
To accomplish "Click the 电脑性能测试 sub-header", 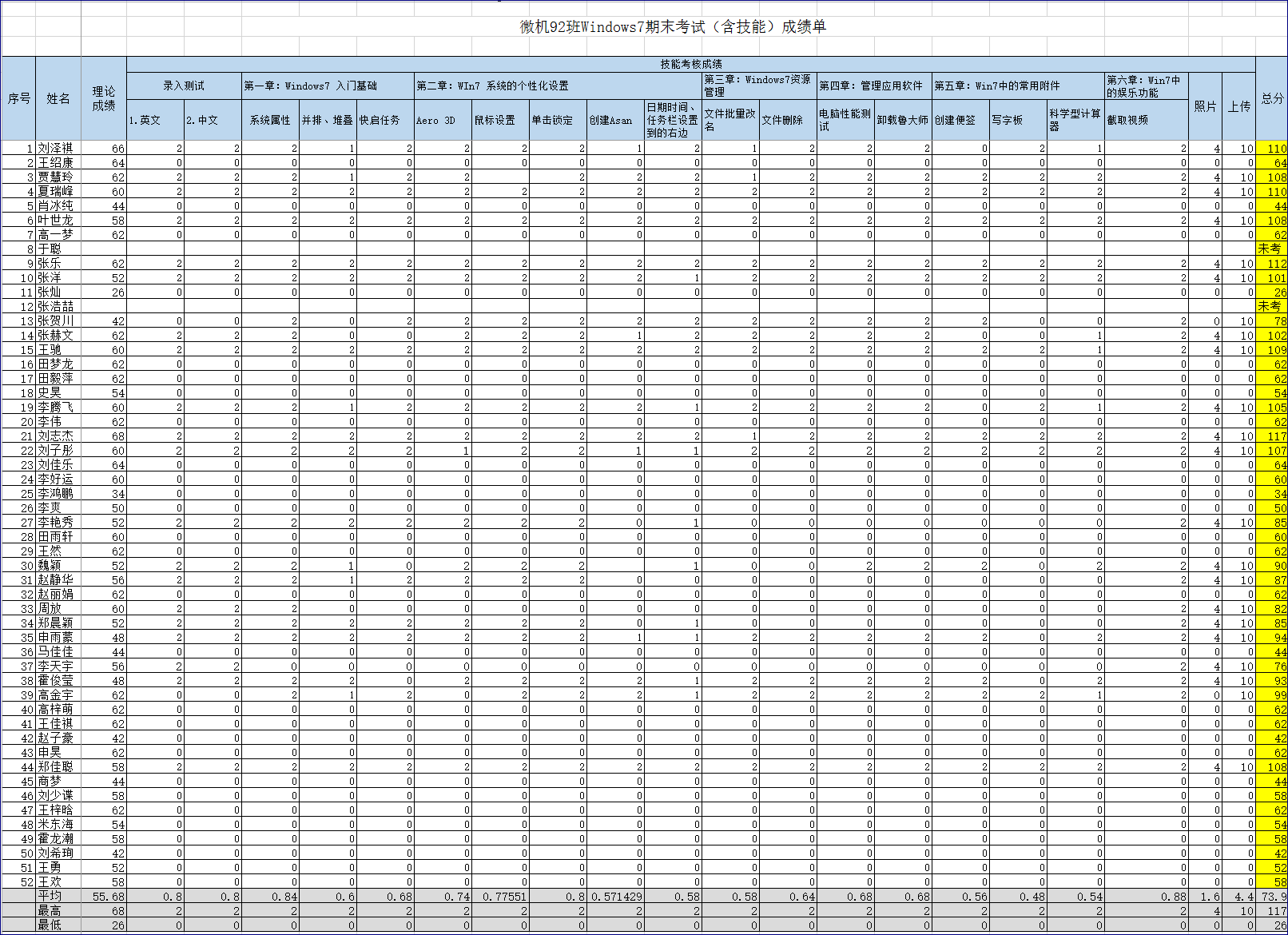I will tap(845, 120).
